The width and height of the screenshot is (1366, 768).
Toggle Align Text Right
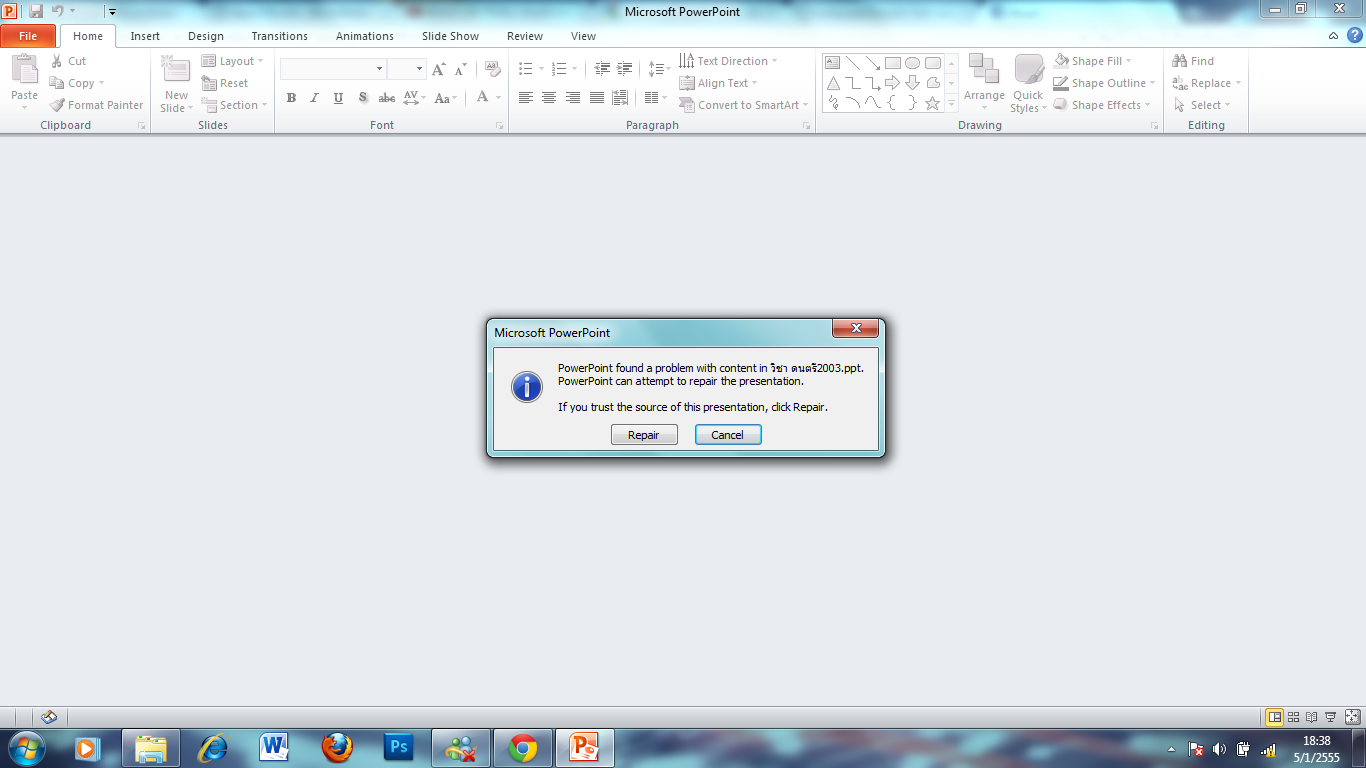point(573,98)
